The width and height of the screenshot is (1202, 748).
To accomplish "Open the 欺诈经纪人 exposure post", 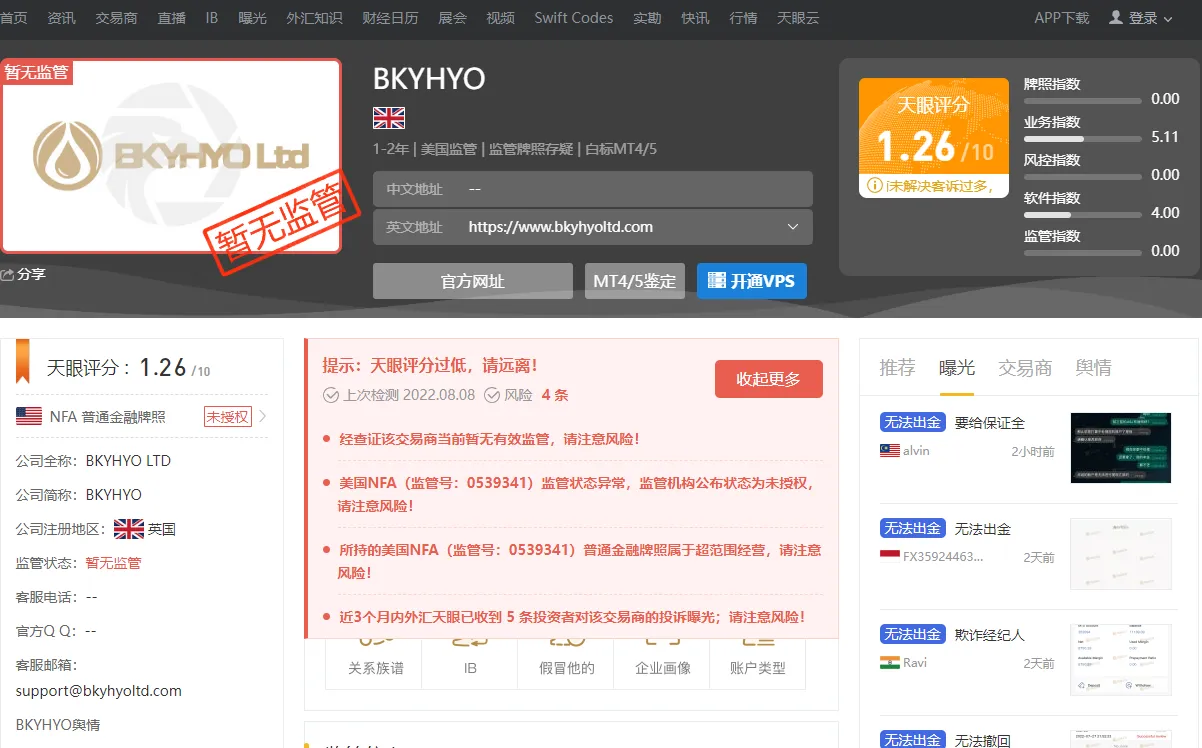I will pos(990,635).
